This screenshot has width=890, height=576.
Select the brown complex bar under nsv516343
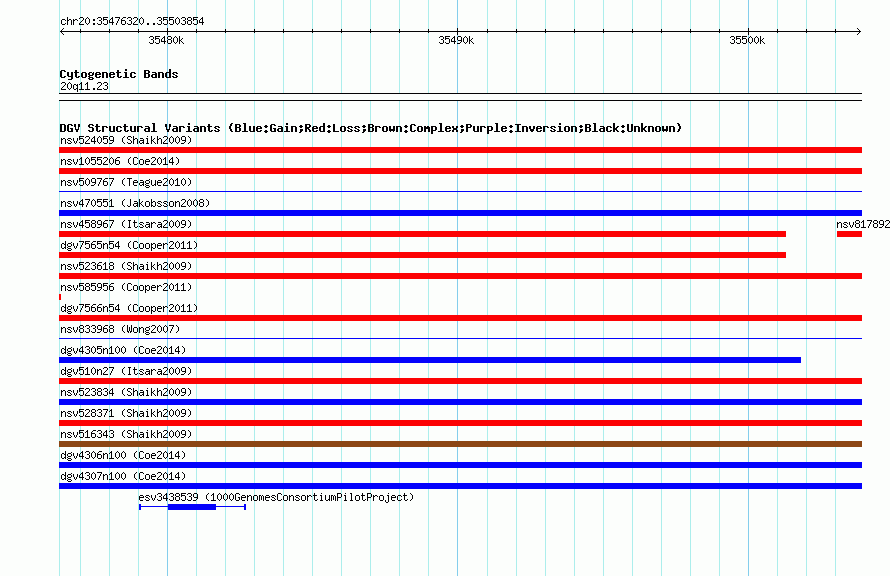(x=460, y=444)
